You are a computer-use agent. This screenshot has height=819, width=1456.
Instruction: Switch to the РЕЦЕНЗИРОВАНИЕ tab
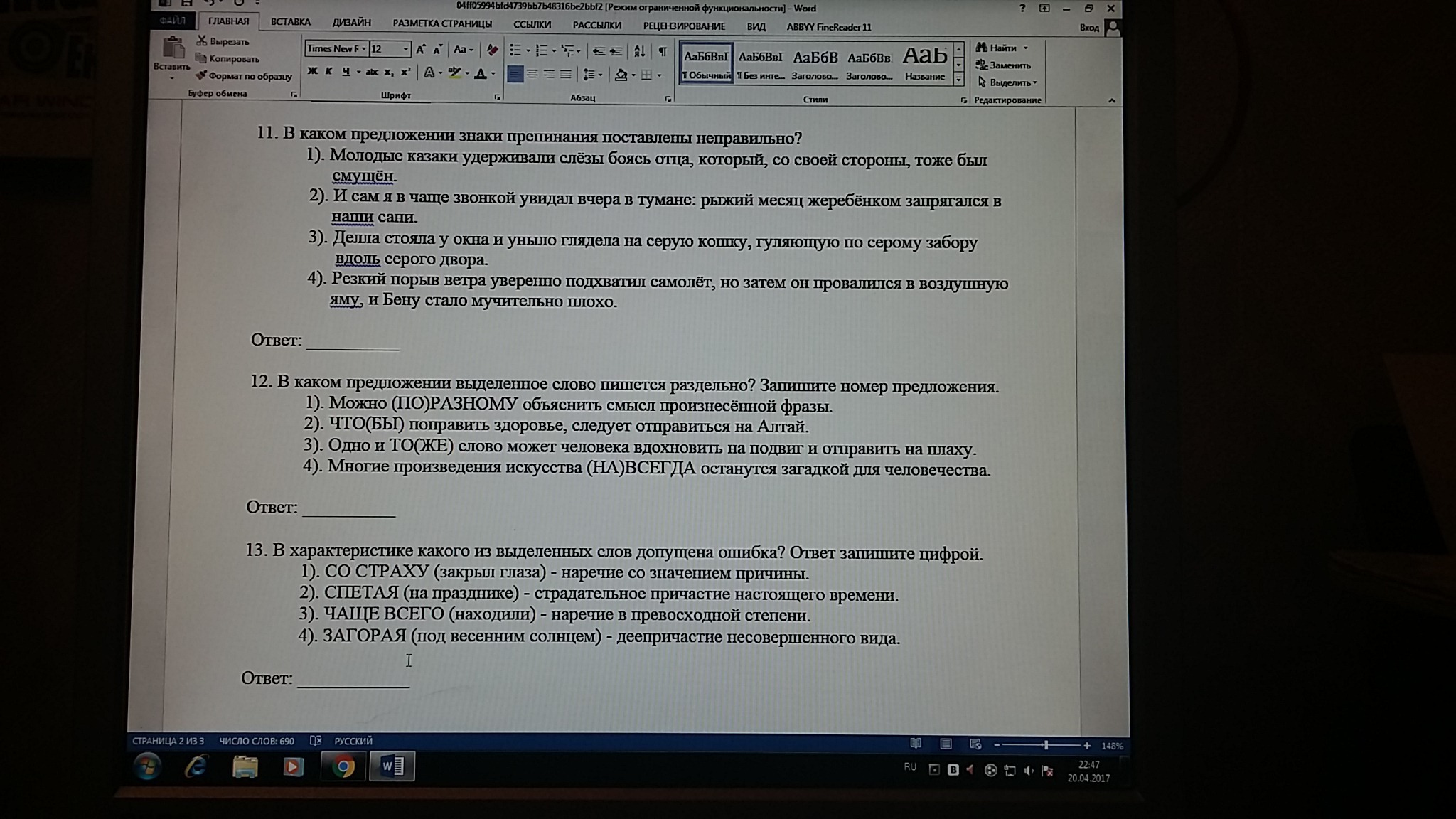pyautogui.click(x=683, y=26)
